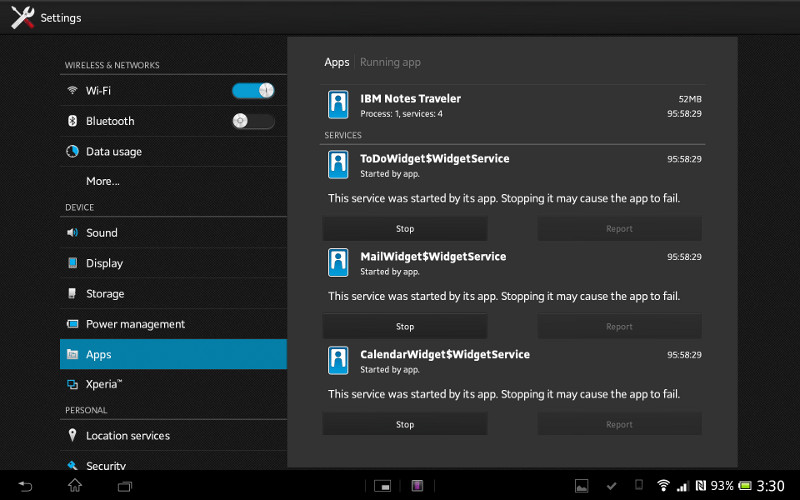Open Storage settings
This screenshot has width=800, height=500.
(173, 293)
